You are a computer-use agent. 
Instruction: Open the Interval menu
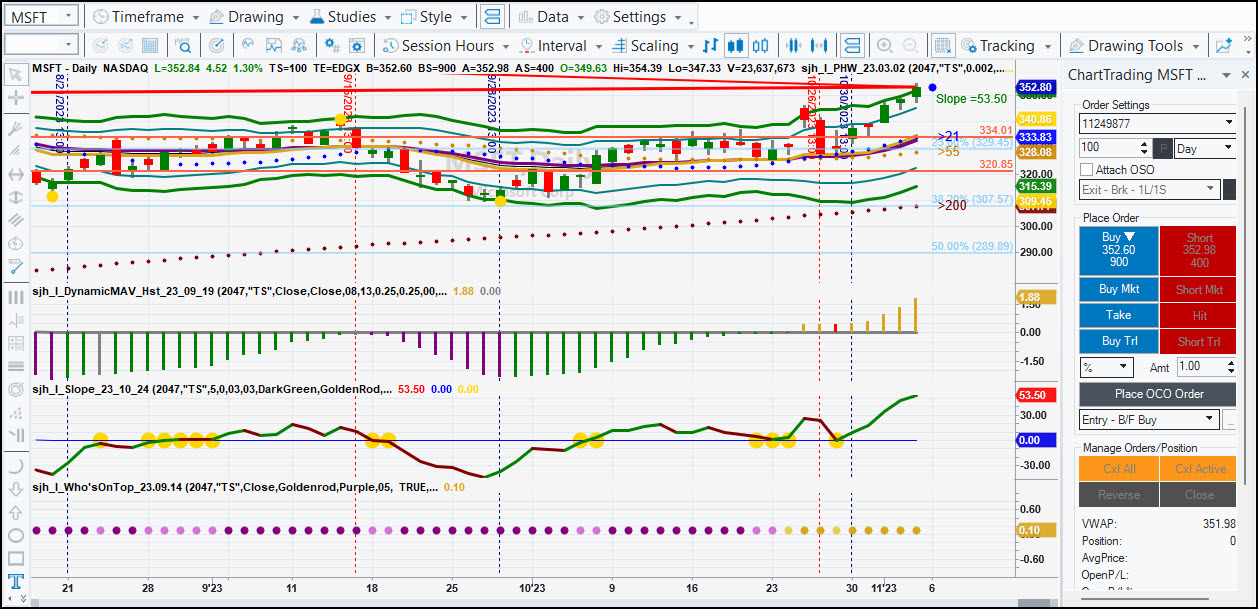click(561, 46)
